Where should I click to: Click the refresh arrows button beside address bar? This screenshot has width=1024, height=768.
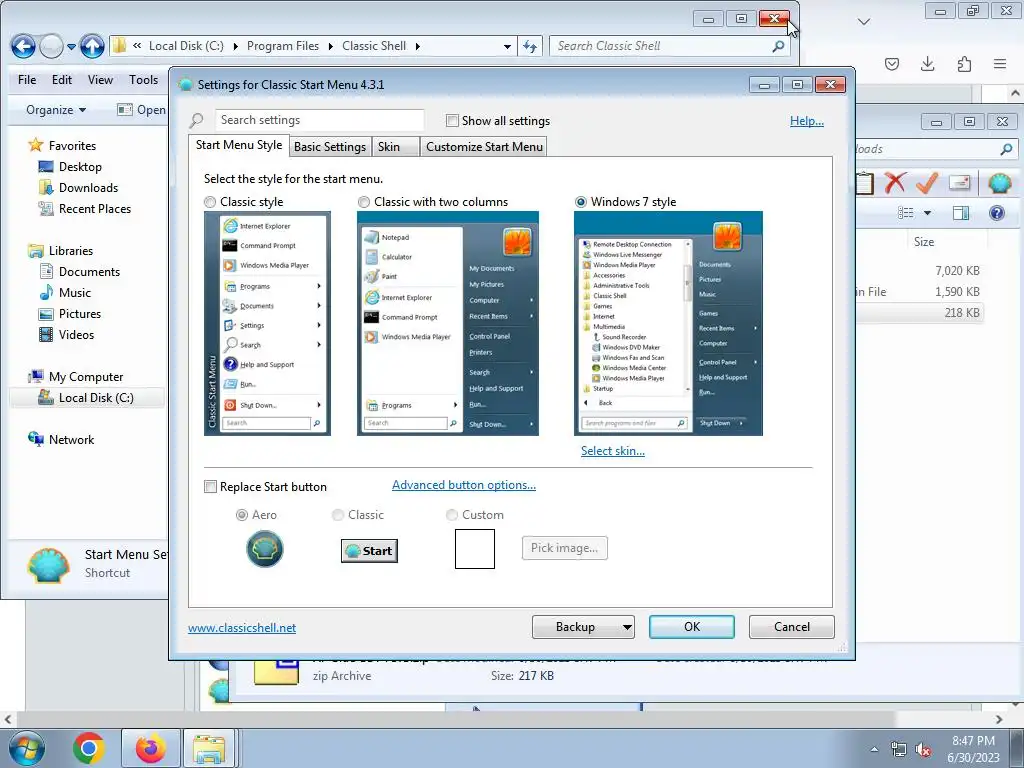click(530, 46)
